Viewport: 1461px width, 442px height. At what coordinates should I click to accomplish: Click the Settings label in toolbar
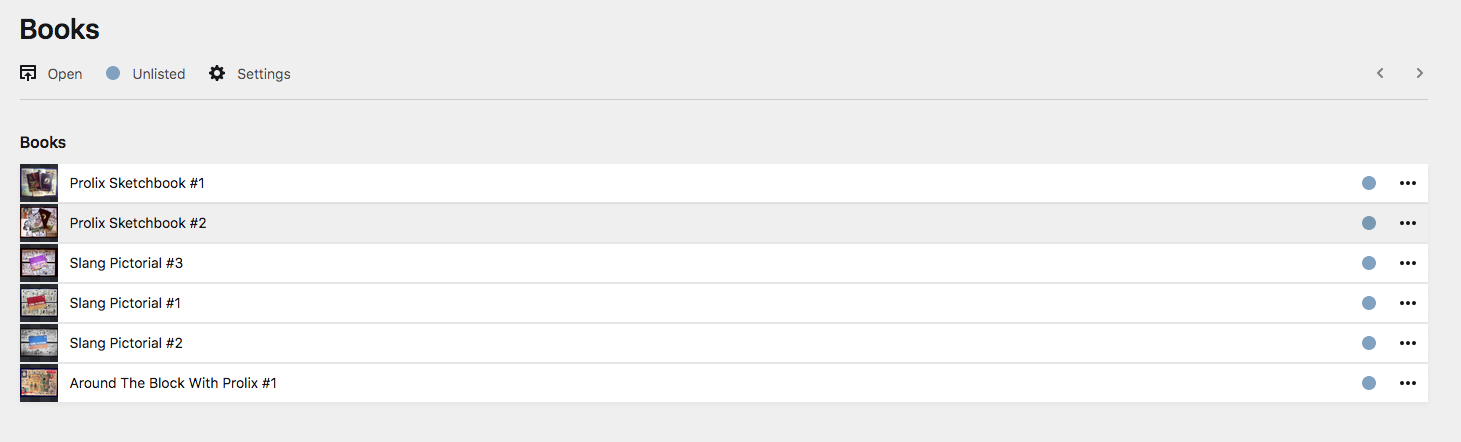[x=264, y=74]
